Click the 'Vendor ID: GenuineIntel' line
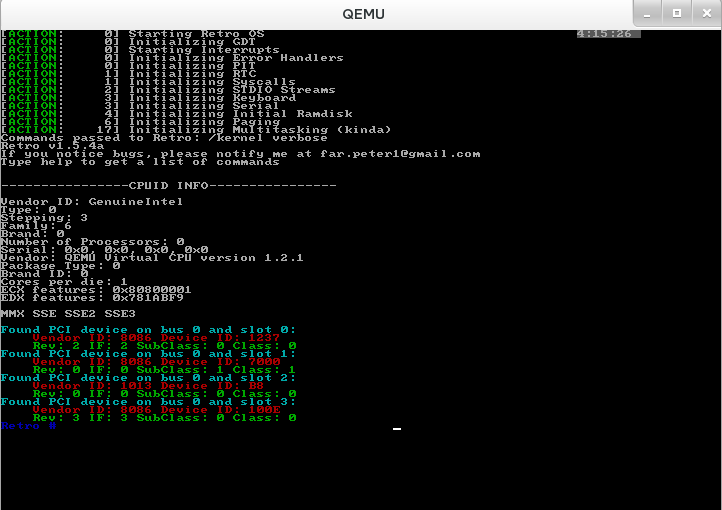The height and width of the screenshot is (510, 722). click(92, 202)
